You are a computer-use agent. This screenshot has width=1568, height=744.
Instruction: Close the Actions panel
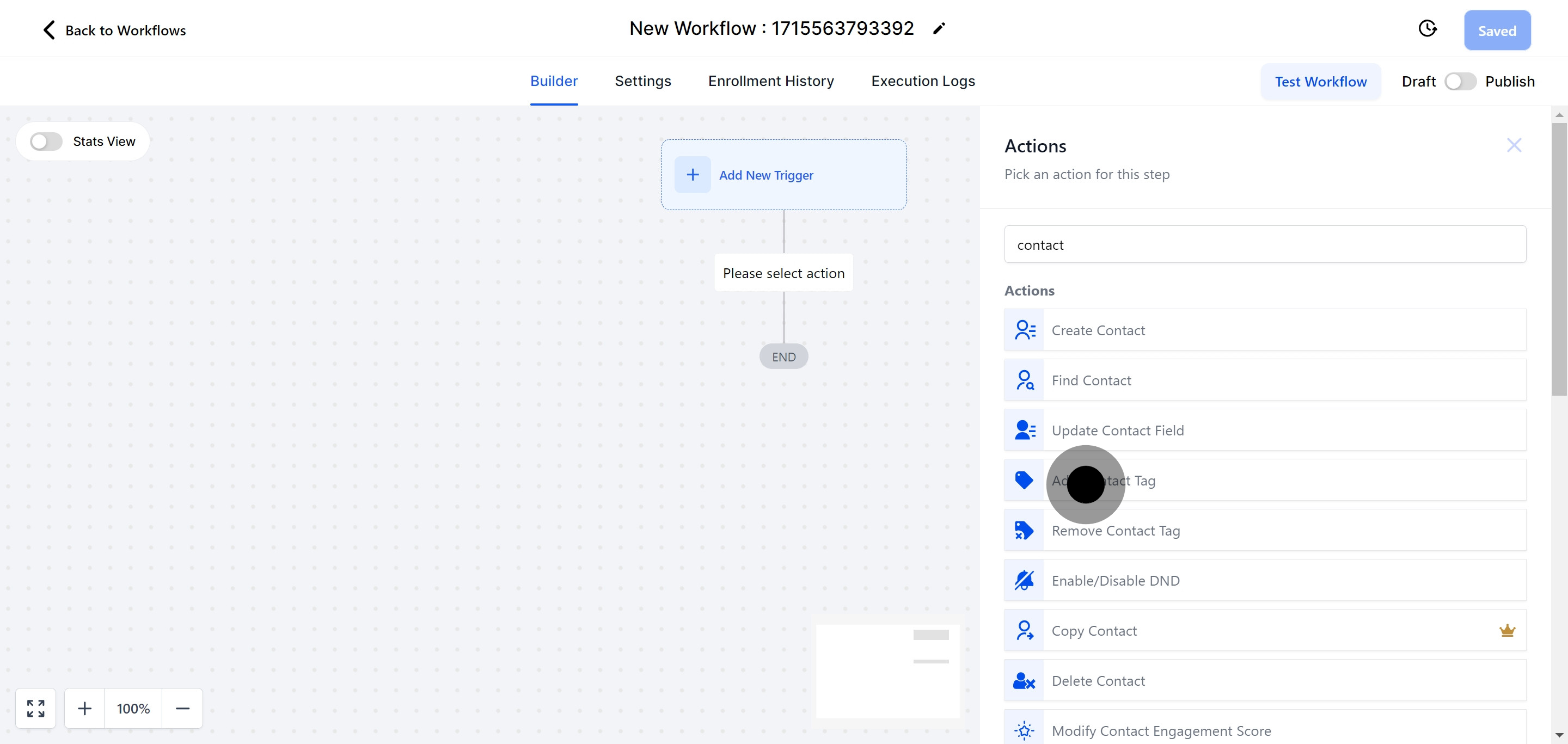coord(1514,145)
